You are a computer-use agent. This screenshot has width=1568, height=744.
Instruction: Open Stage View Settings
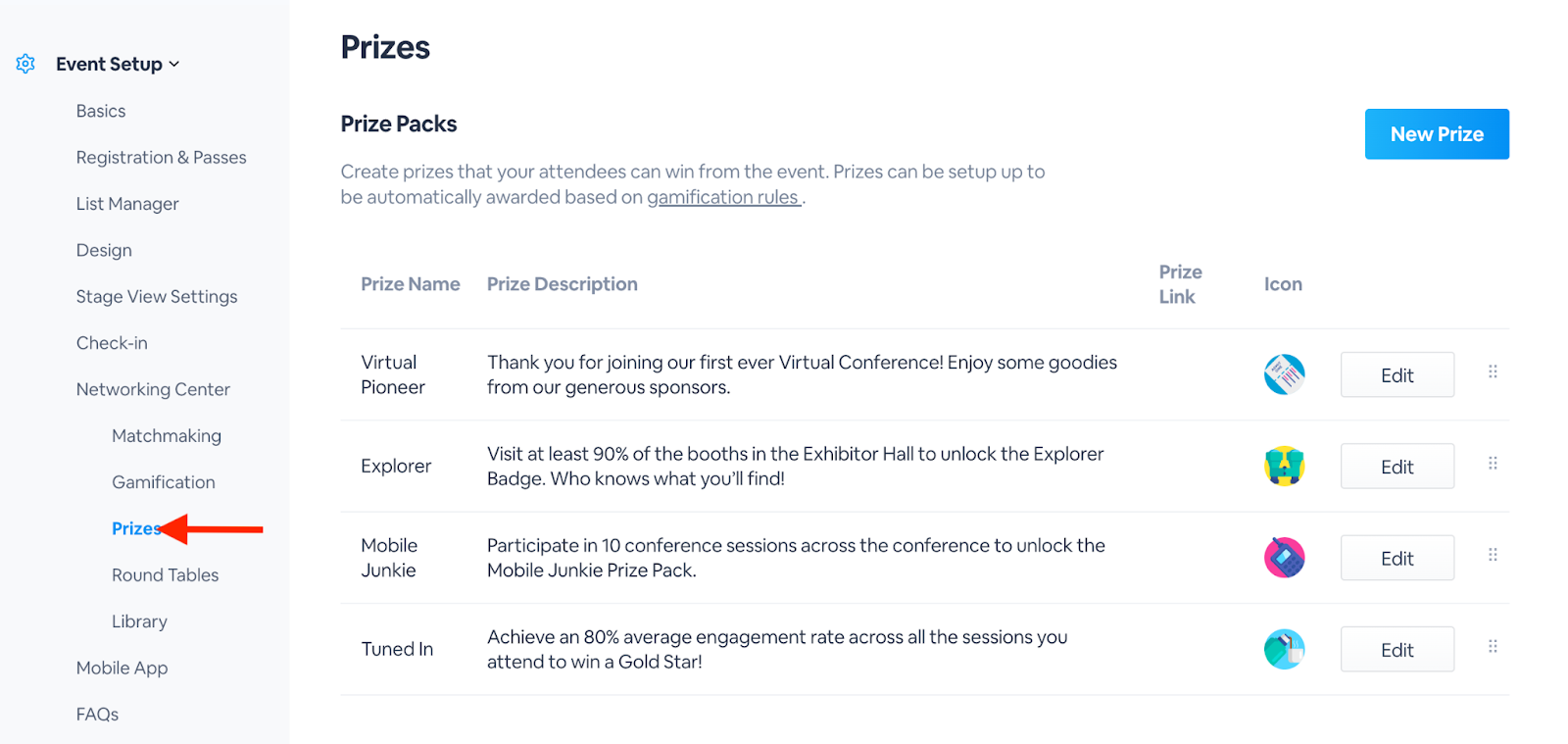(157, 297)
